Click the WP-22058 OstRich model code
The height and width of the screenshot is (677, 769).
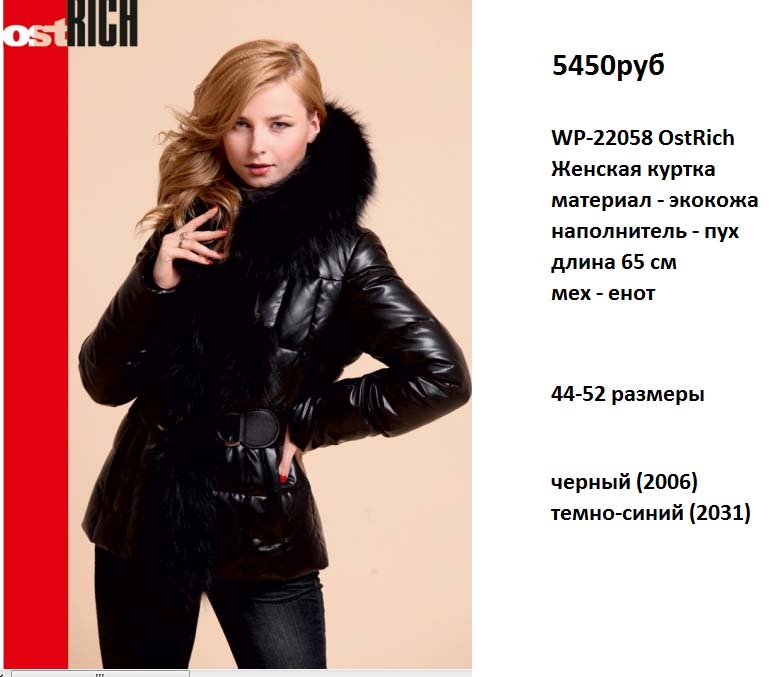coord(642,138)
